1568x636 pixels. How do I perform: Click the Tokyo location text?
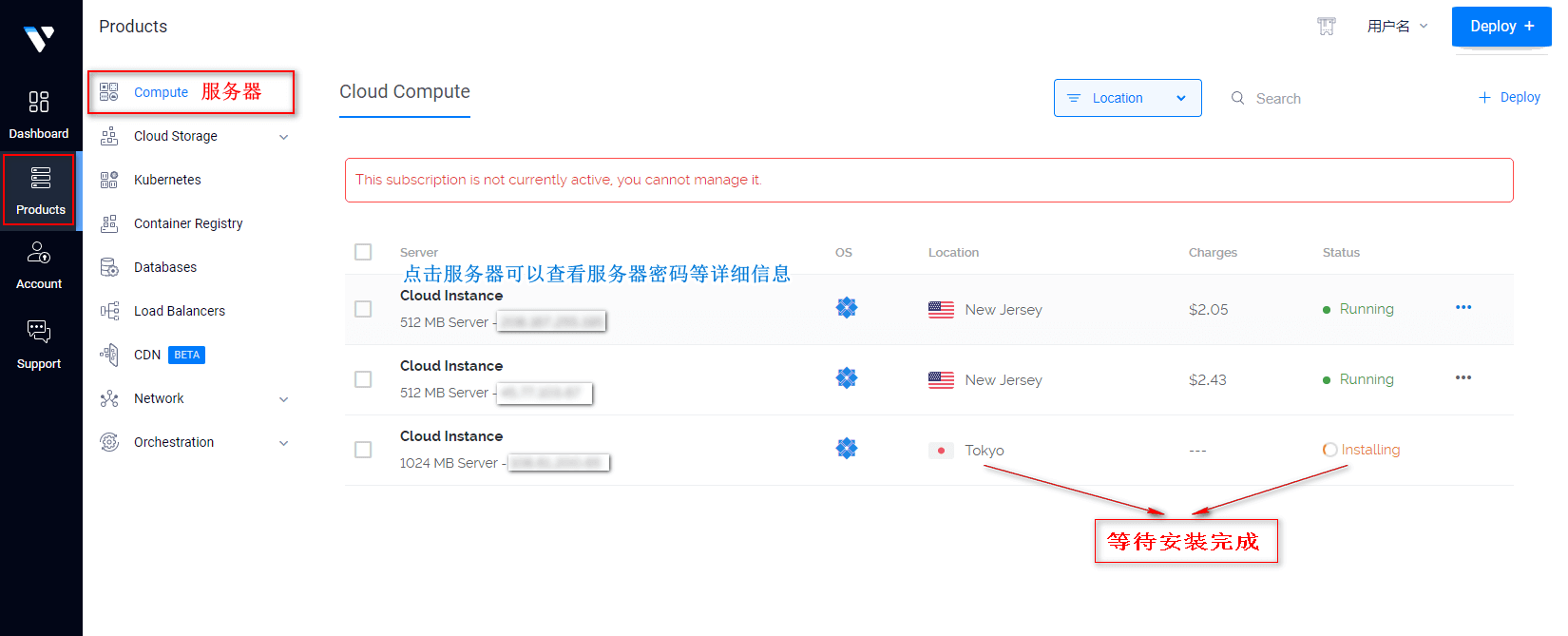pyautogui.click(x=985, y=451)
